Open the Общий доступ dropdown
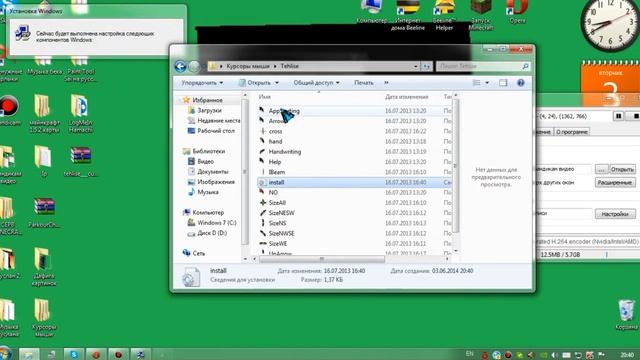640x360 pixels. coord(316,82)
